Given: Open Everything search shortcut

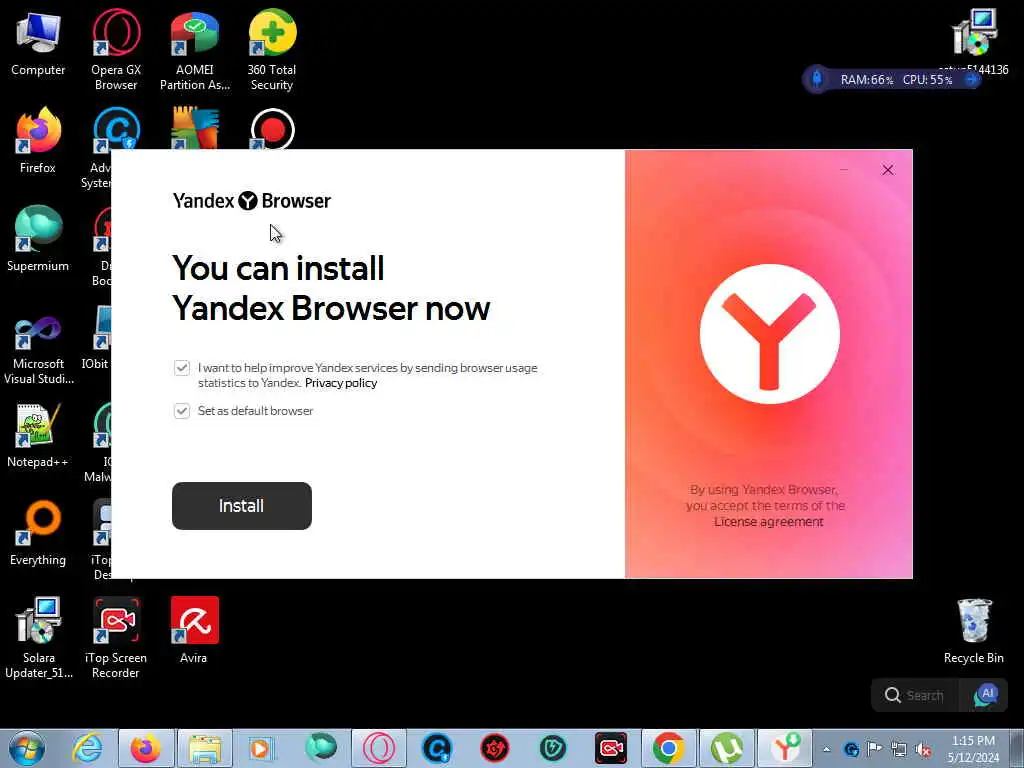Looking at the screenshot, I should 38,533.
